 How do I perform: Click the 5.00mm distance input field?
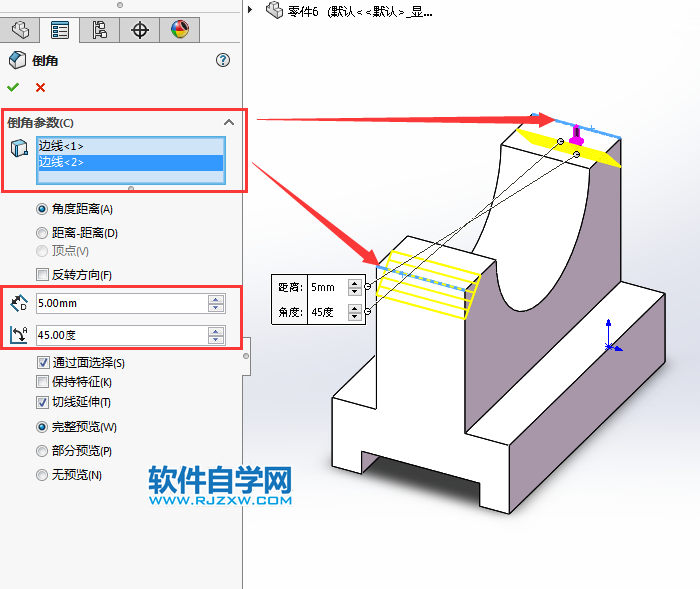pyautogui.click(x=121, y=303)
